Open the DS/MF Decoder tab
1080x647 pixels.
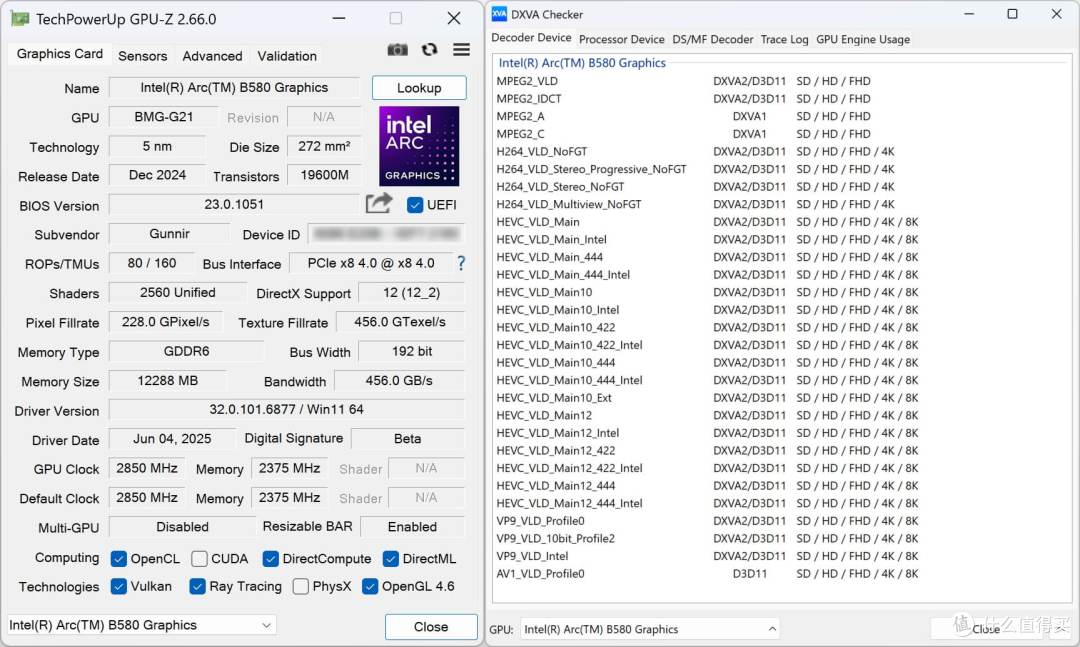pos(713,39)
